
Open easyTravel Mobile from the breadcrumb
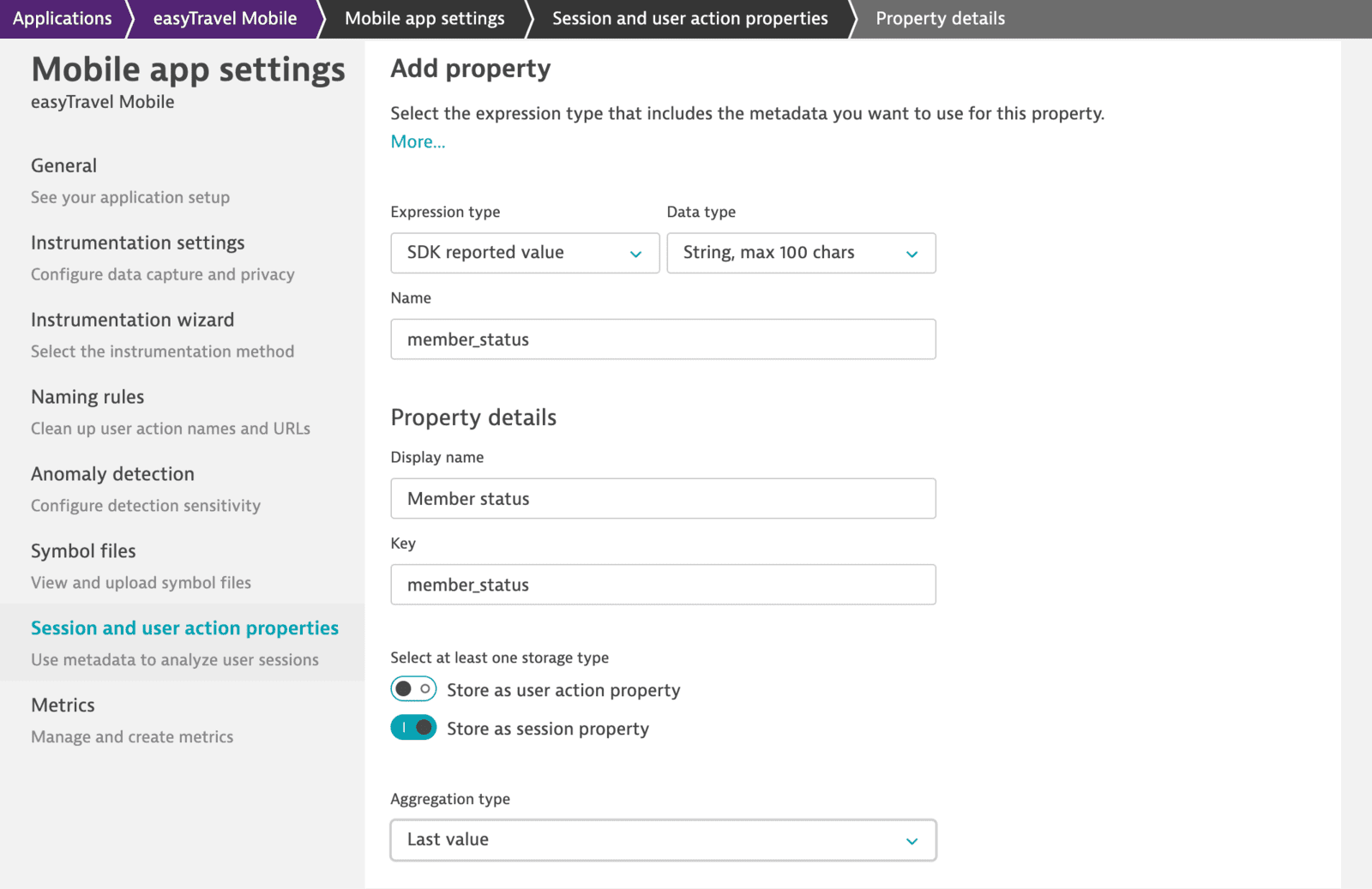coord(223,18)
